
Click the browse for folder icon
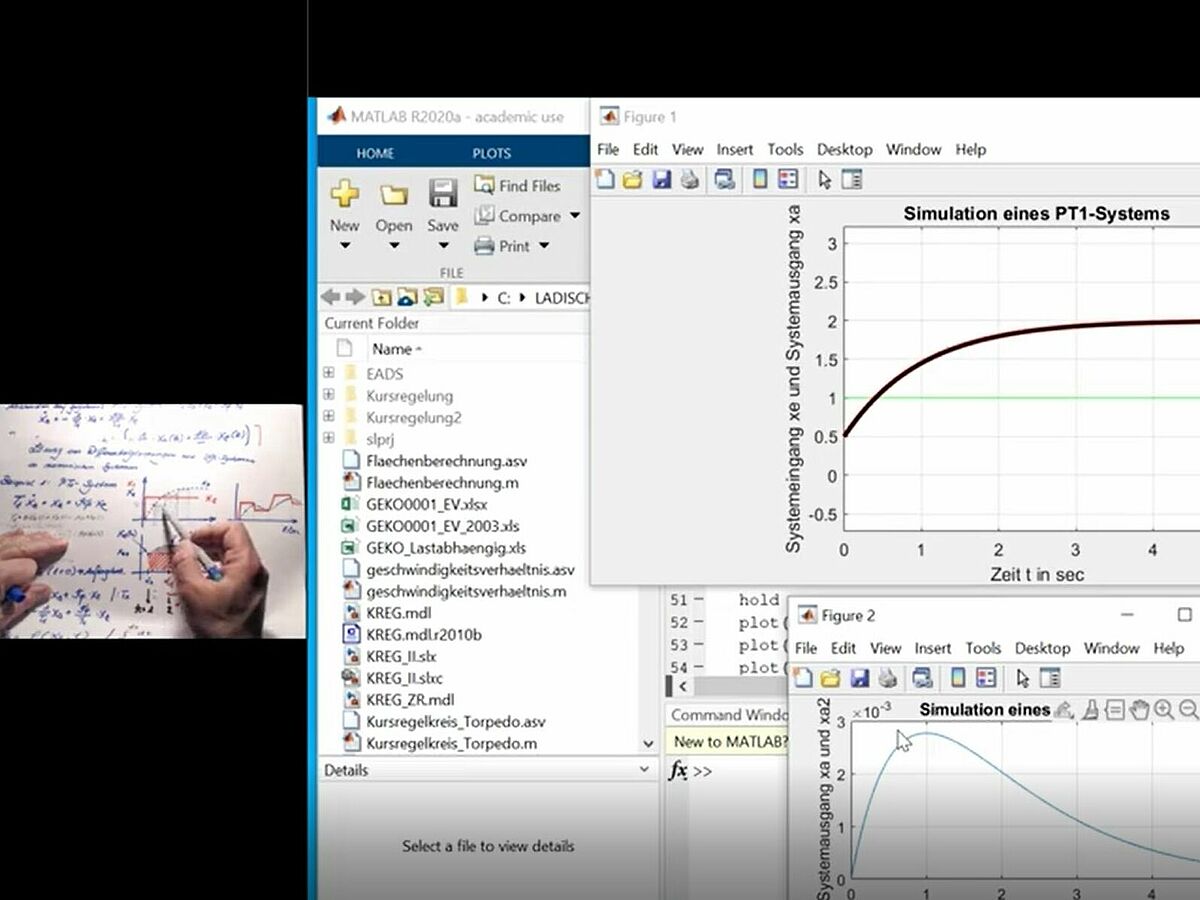point(433,297)
